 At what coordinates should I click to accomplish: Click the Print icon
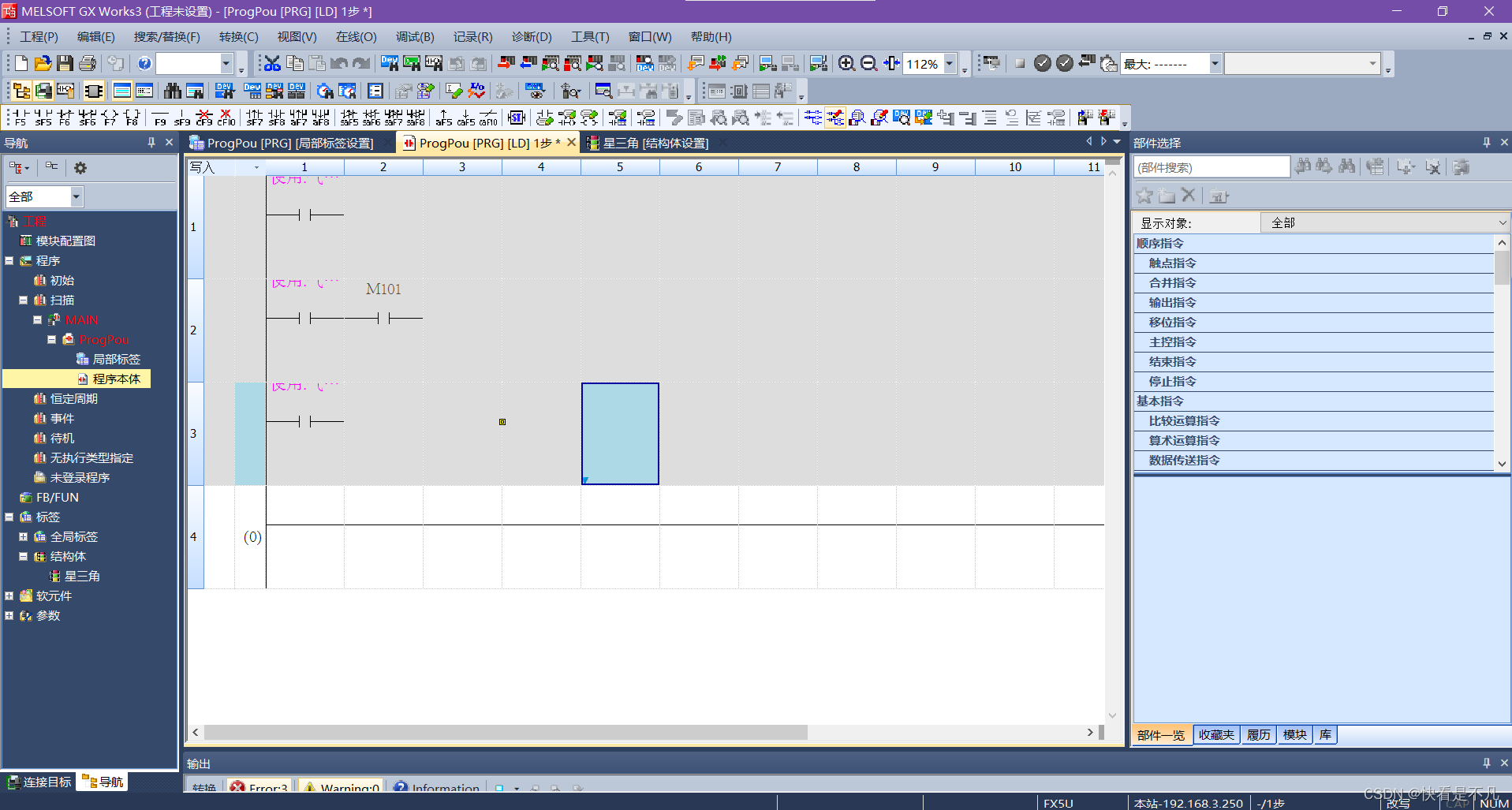click(88, 63)
